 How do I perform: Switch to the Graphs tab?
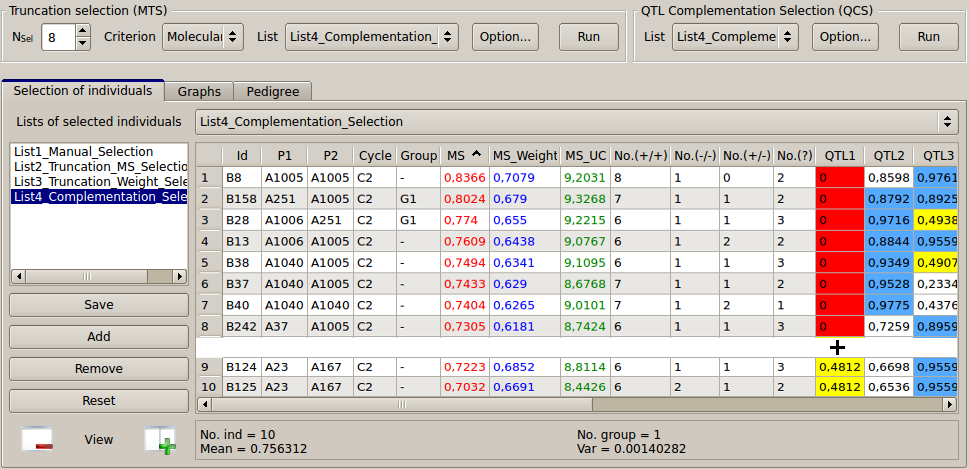click(199, 91)
